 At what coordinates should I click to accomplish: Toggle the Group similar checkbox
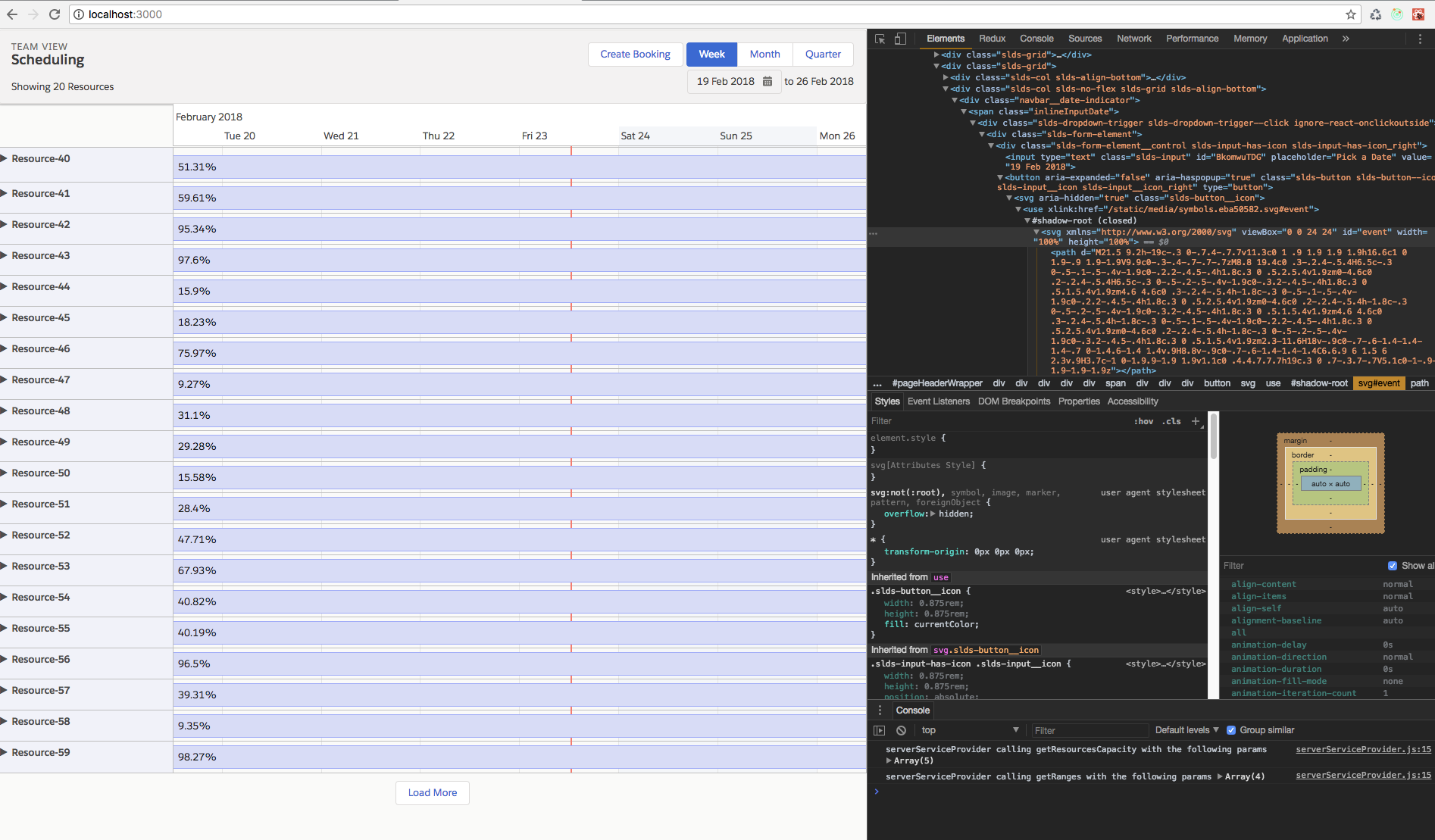pyautogui.click(x=1230, y=729)
